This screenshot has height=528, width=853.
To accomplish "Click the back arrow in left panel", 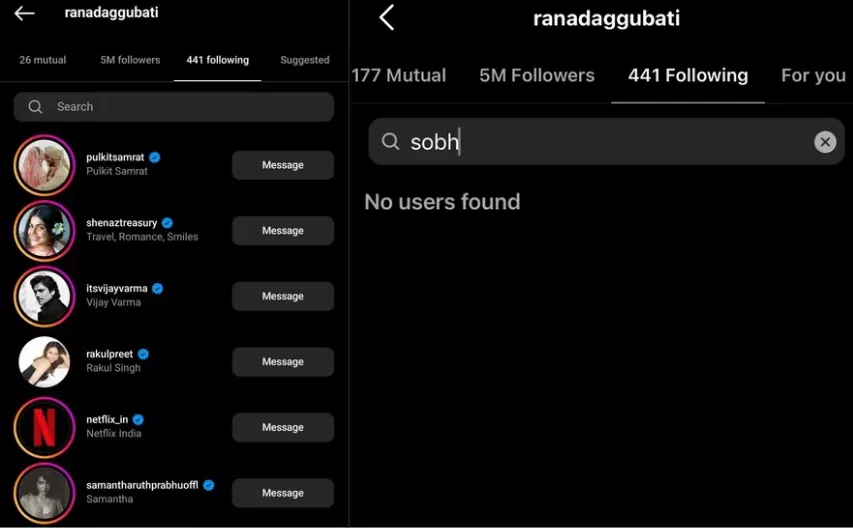I will click(x=24, y=13).
